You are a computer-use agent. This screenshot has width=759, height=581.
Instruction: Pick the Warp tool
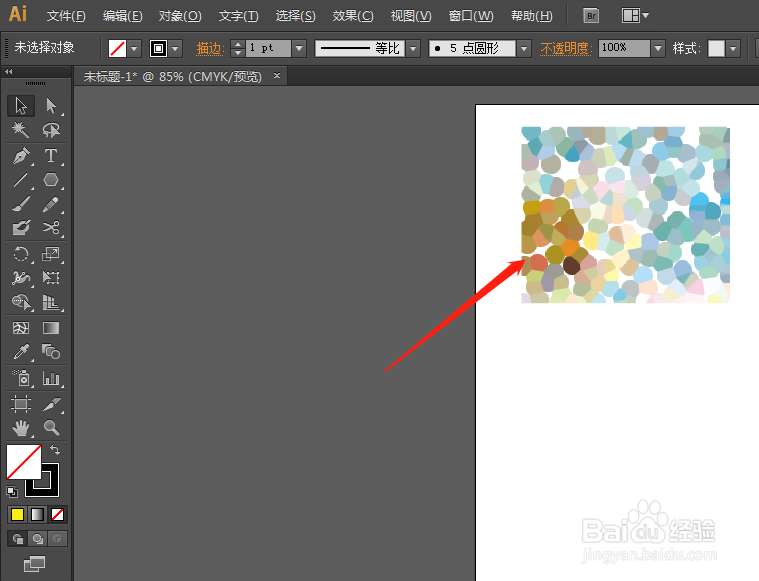tap(21, 278)
